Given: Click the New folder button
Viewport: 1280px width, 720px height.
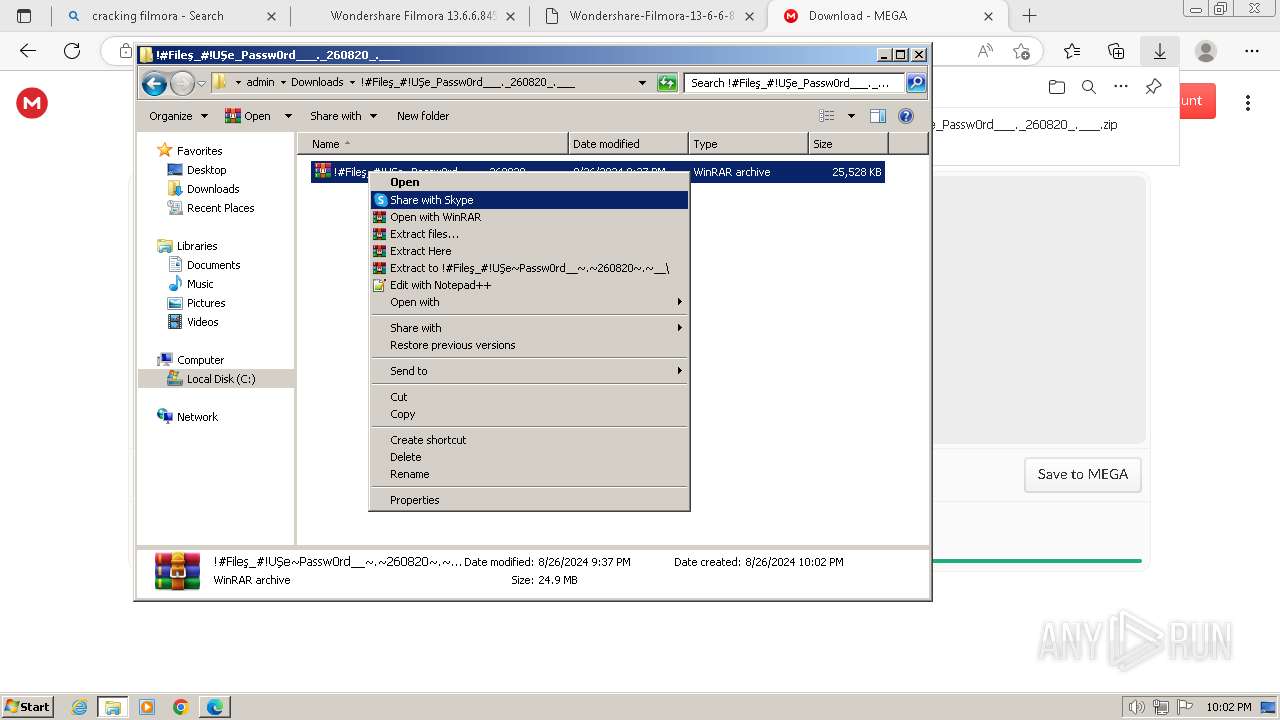Looking at the screenshot, I should click(x=423, y=116).
